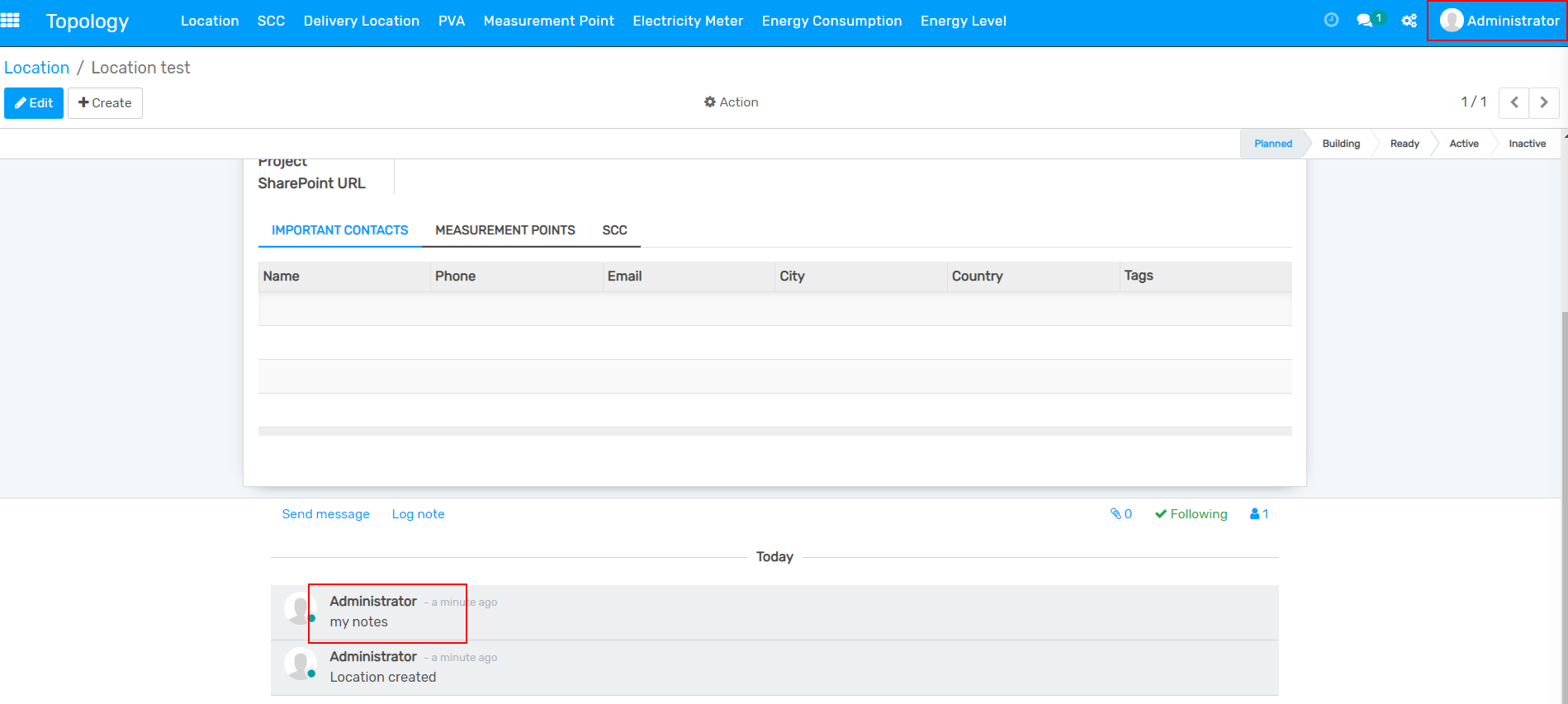Switch to the SCC tab
Image resolution: width=1568 pixels, height=704 pixels.
tap(614, 230)
